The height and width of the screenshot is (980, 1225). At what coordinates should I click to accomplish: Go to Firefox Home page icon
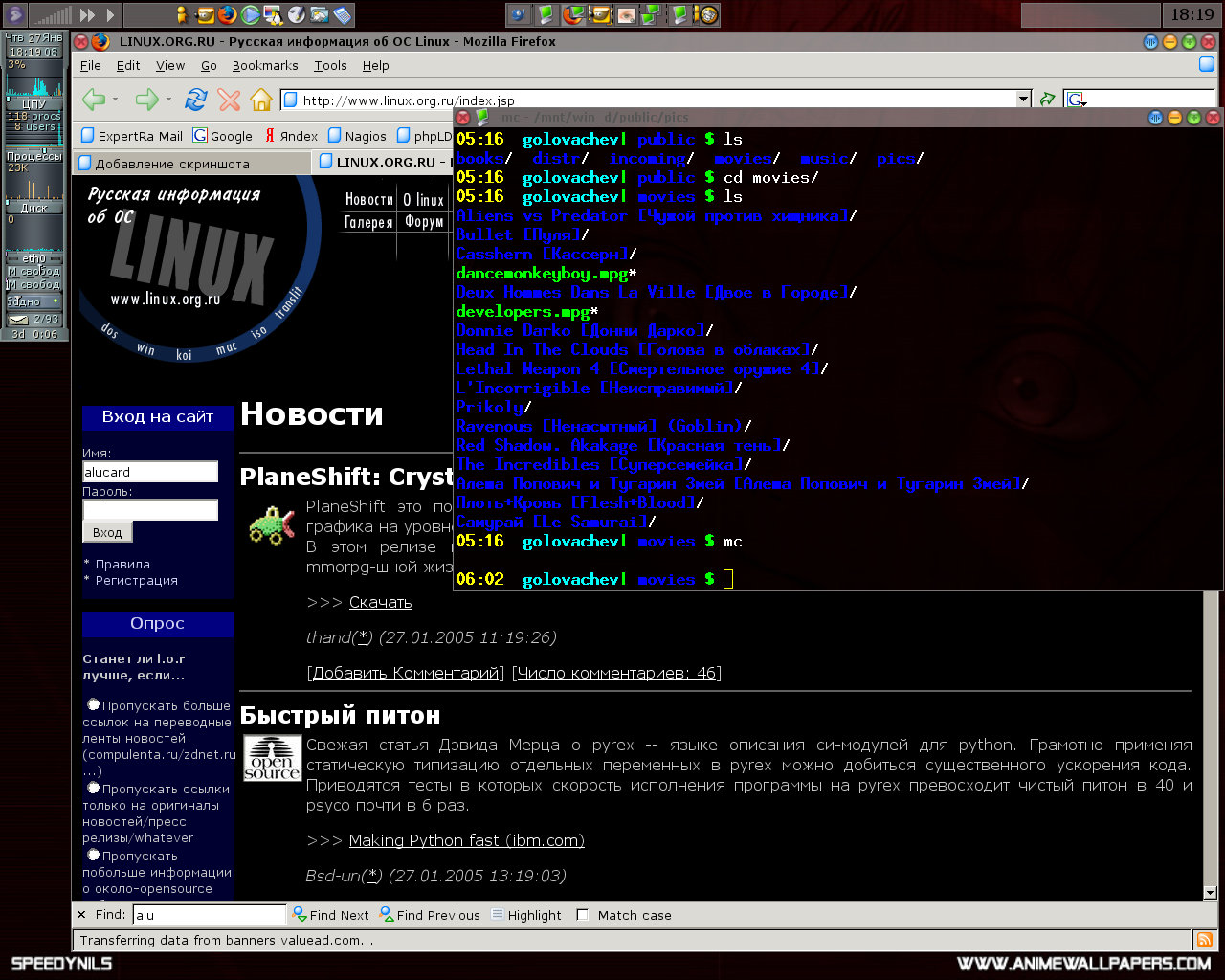click(261, 100)
